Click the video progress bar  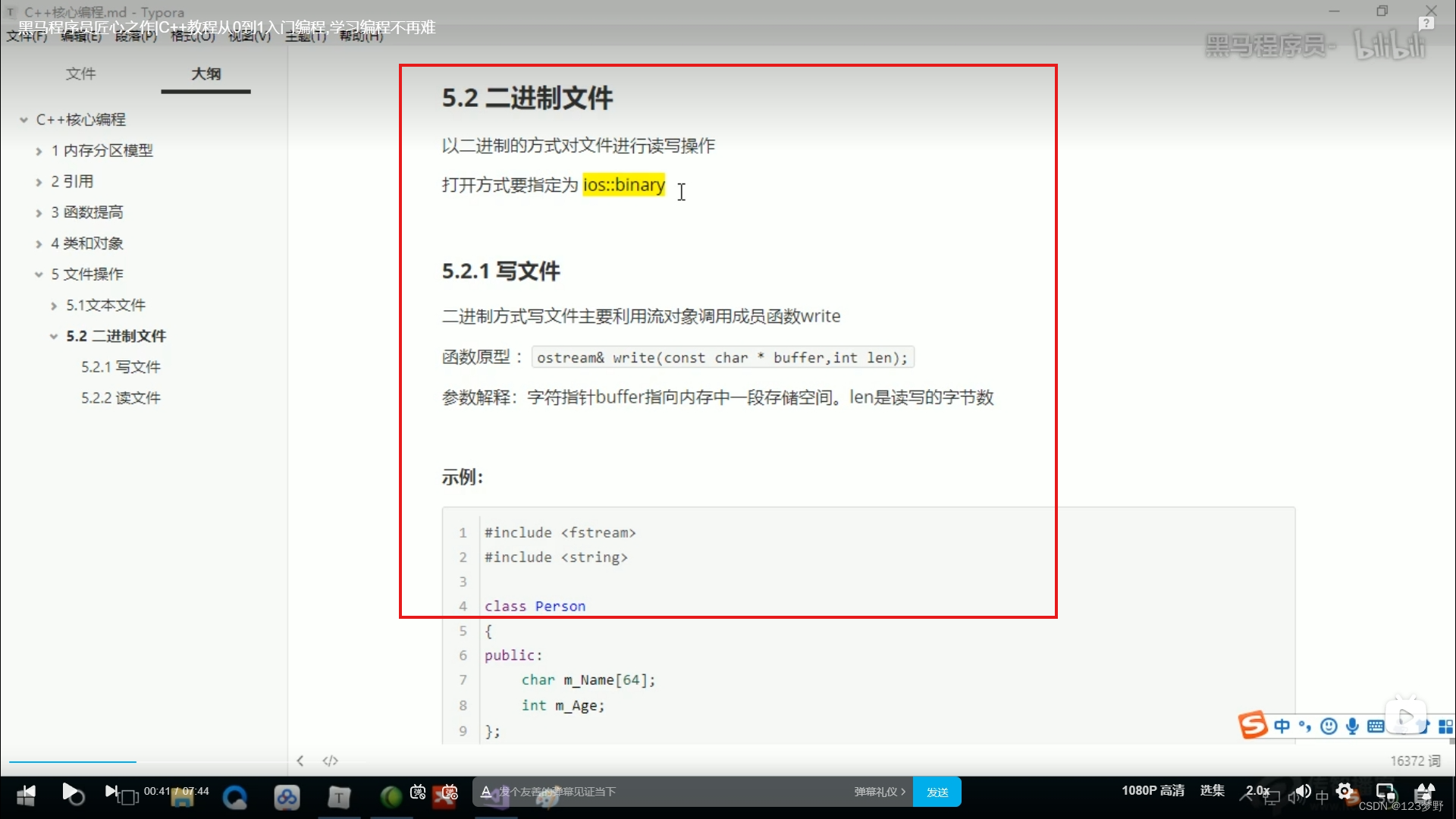728,761
